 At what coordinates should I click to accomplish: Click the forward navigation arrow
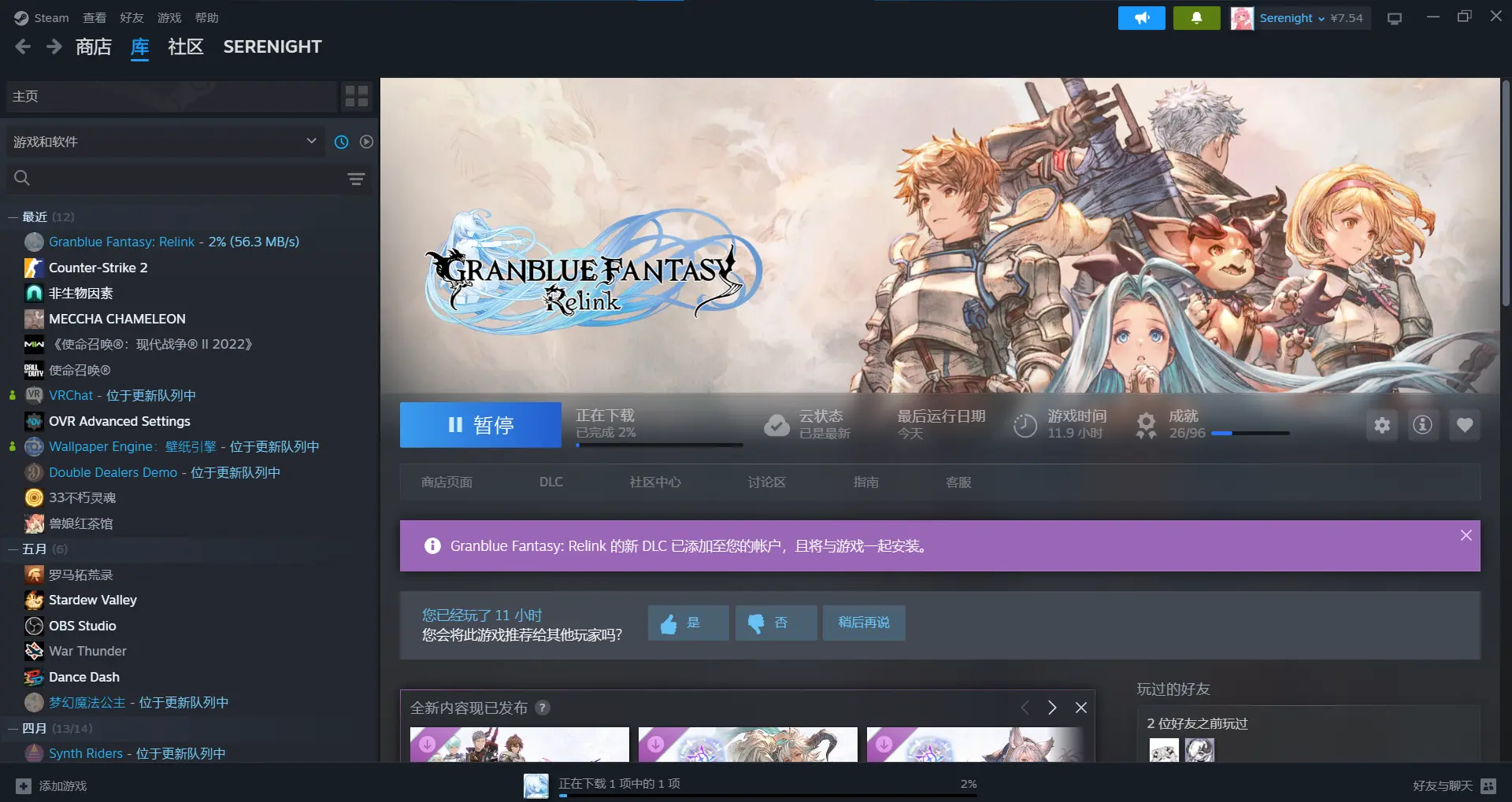coord(54,47)
